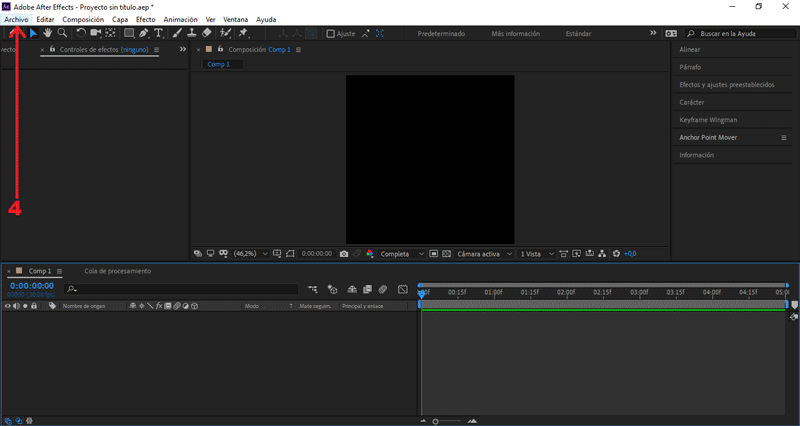
Task: Select the Roto Brush tool
Action: click(x=225, y=33)
